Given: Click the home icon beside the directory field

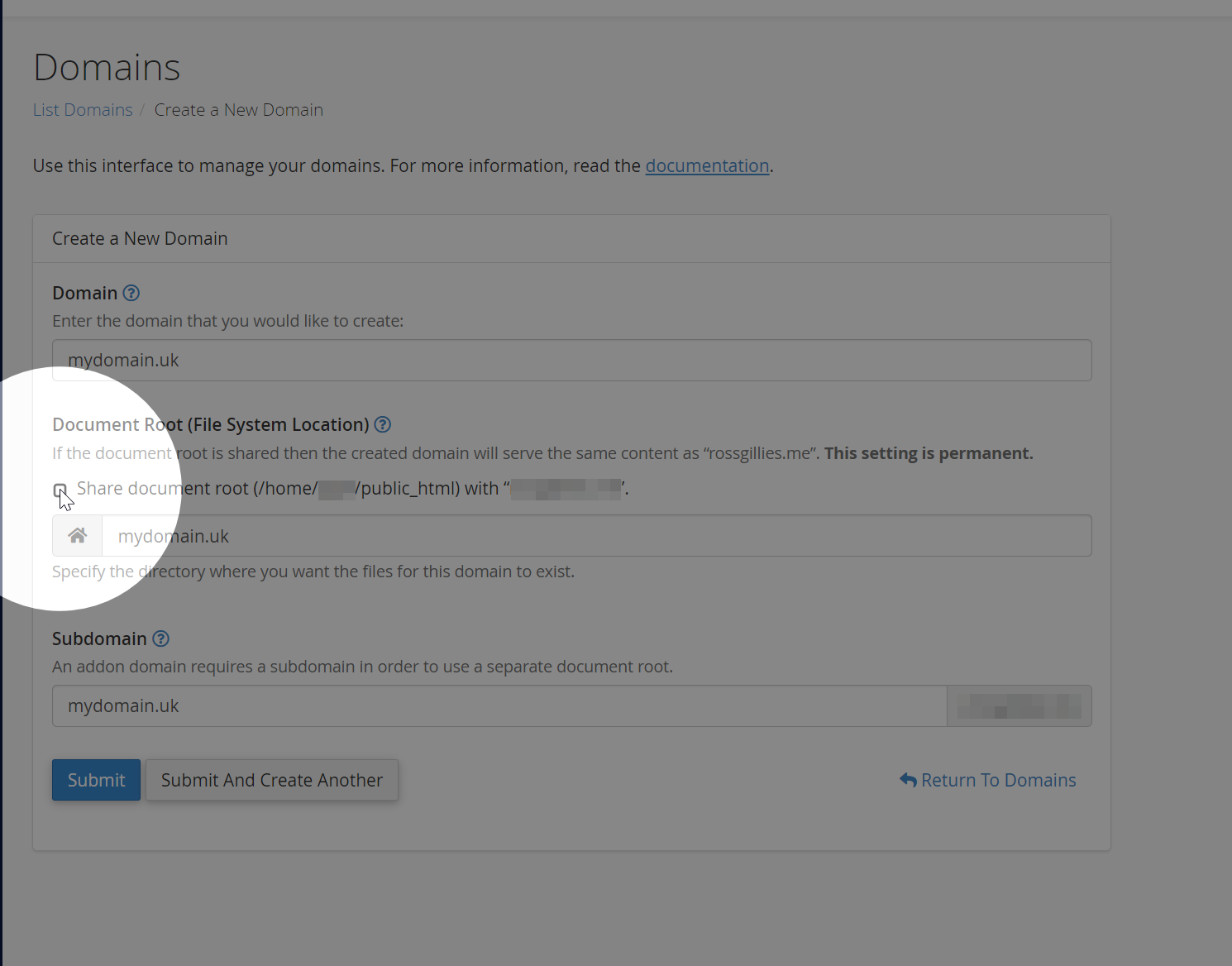Looking at the screenshot, I should tap(78, 536).
